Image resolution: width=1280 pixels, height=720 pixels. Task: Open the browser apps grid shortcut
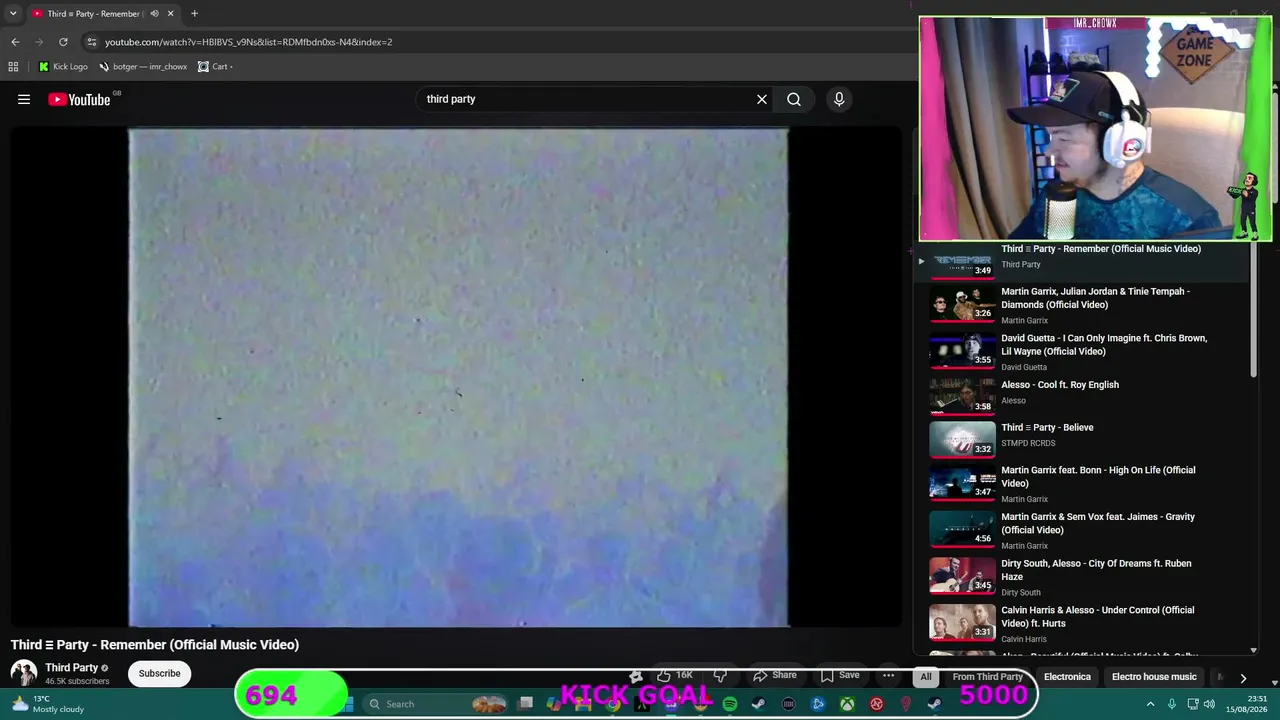pyautogui.click(x=13, y=67)
